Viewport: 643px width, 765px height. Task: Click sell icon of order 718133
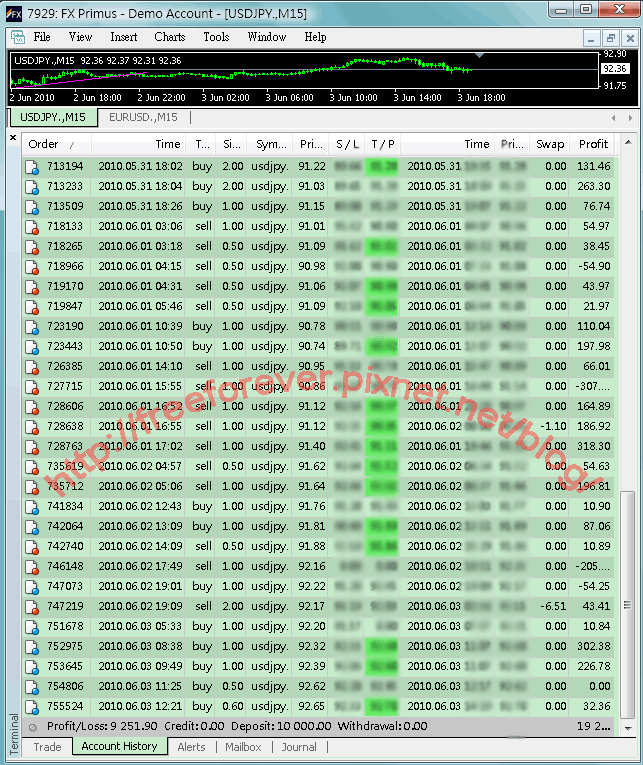(32, 227)
